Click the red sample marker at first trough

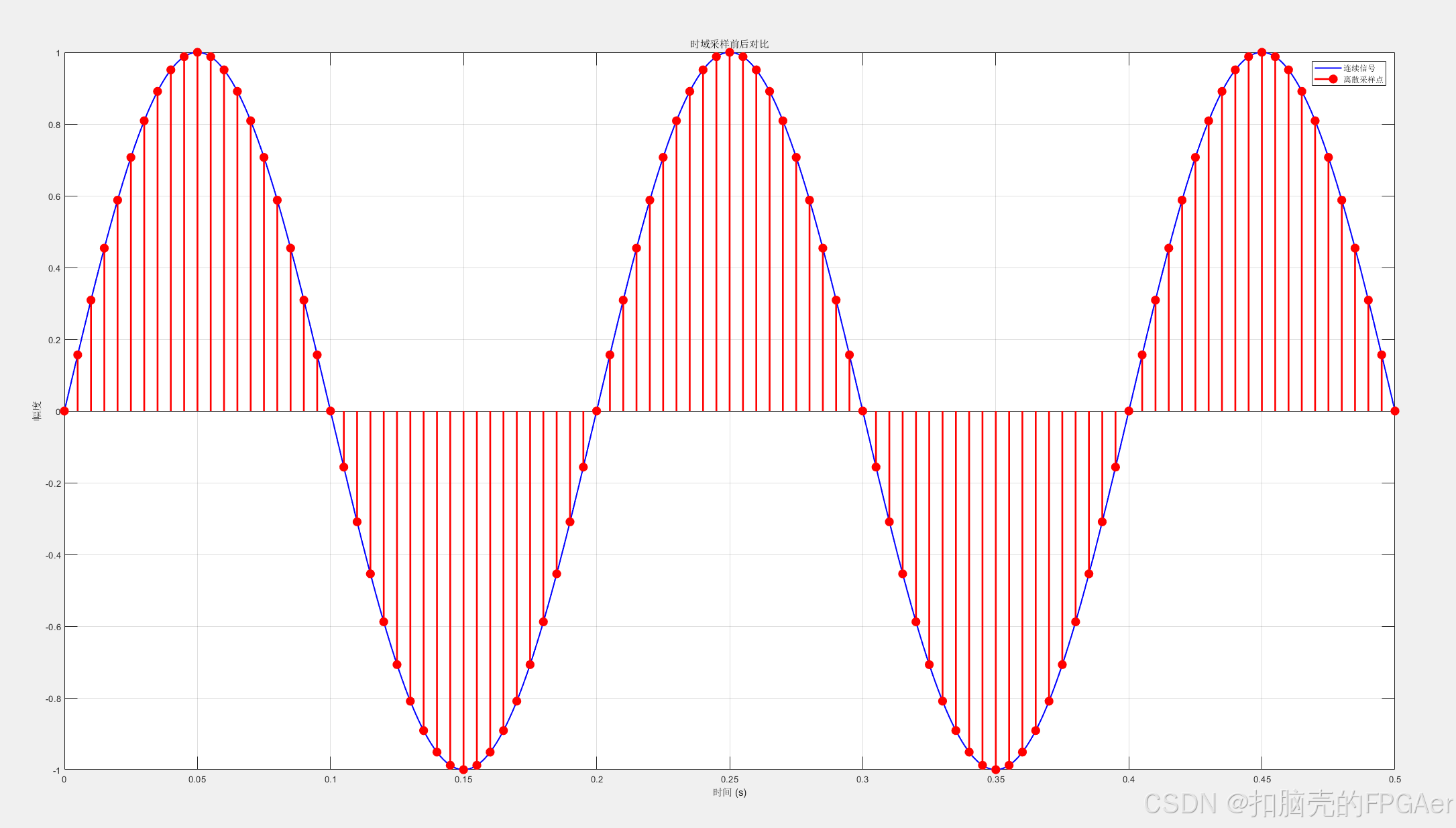(463, 770)
